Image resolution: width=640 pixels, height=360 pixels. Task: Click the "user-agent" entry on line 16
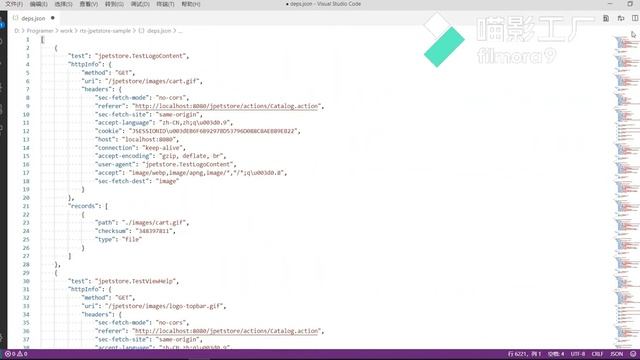pos(165,164)
